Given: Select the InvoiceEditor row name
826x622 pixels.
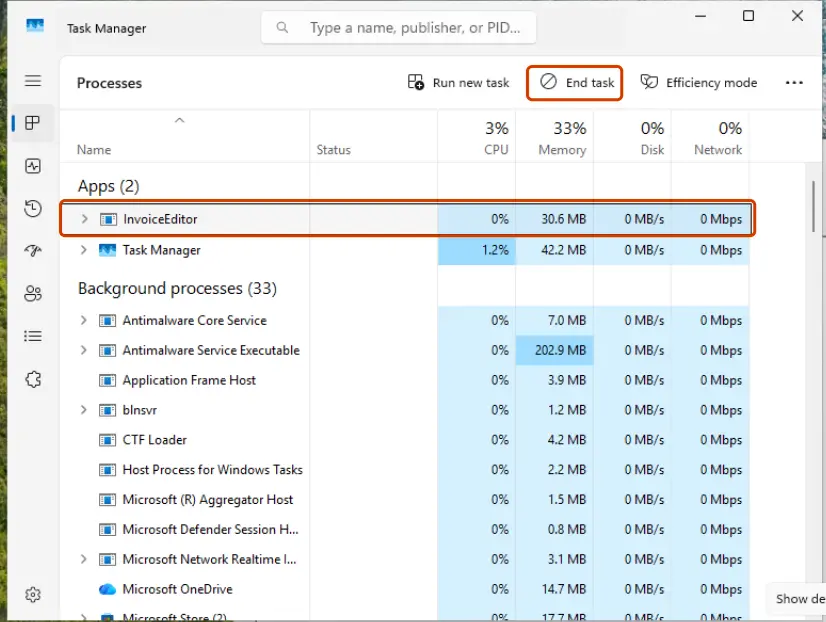Looking at the screenshot, I should click(160, 219).
